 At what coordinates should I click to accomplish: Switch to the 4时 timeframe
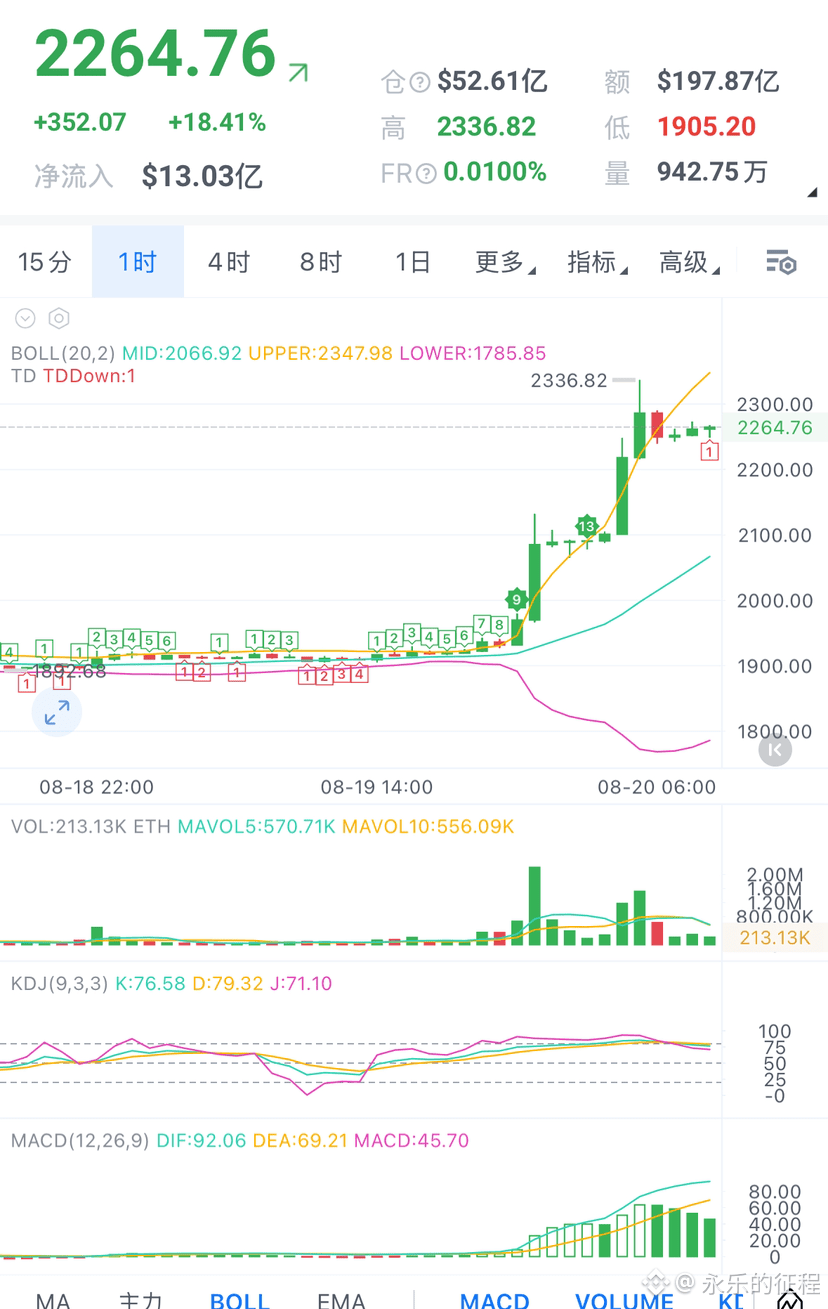click(228, 262)
